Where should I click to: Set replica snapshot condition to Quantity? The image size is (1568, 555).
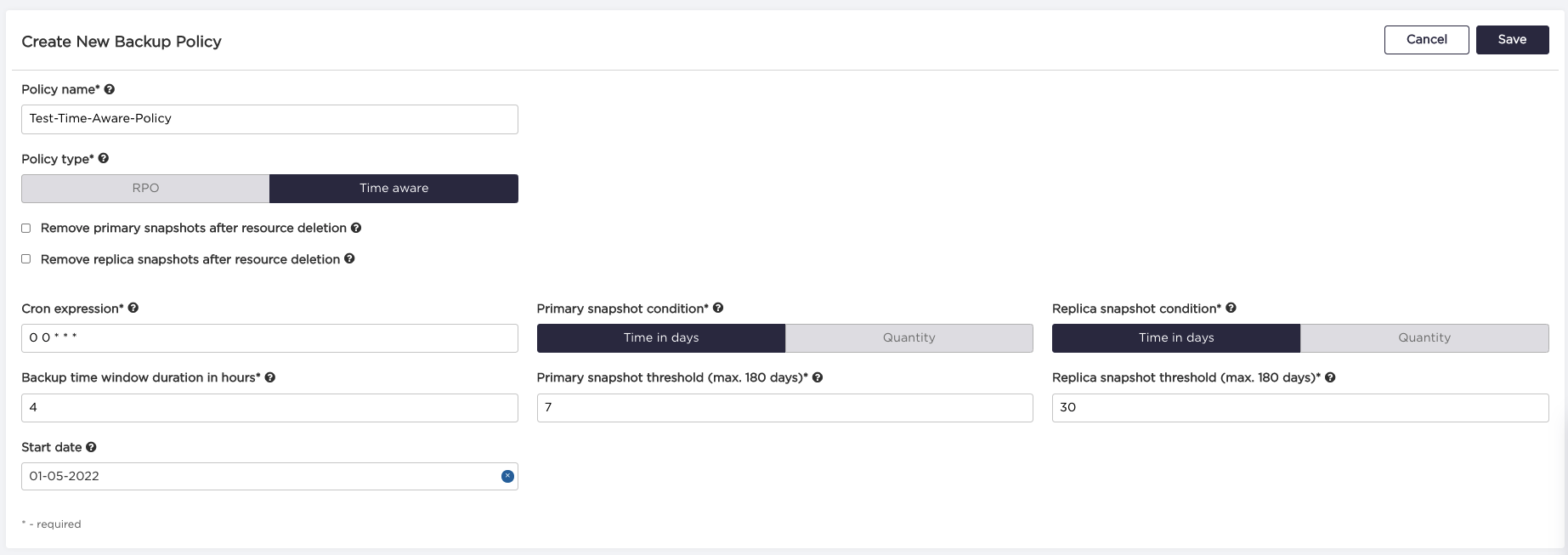pyautogui.click(x=1424, y=338)
